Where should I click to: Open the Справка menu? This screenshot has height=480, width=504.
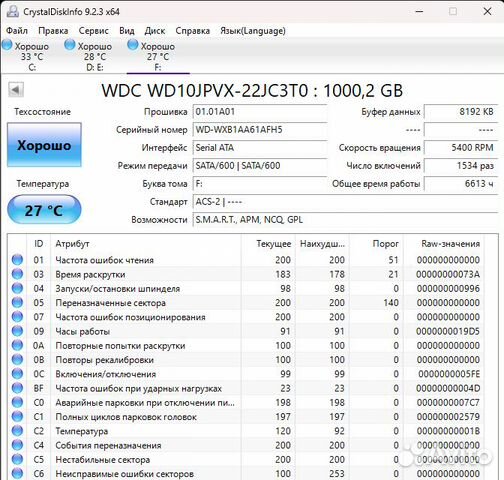click(x=192, y=31)
